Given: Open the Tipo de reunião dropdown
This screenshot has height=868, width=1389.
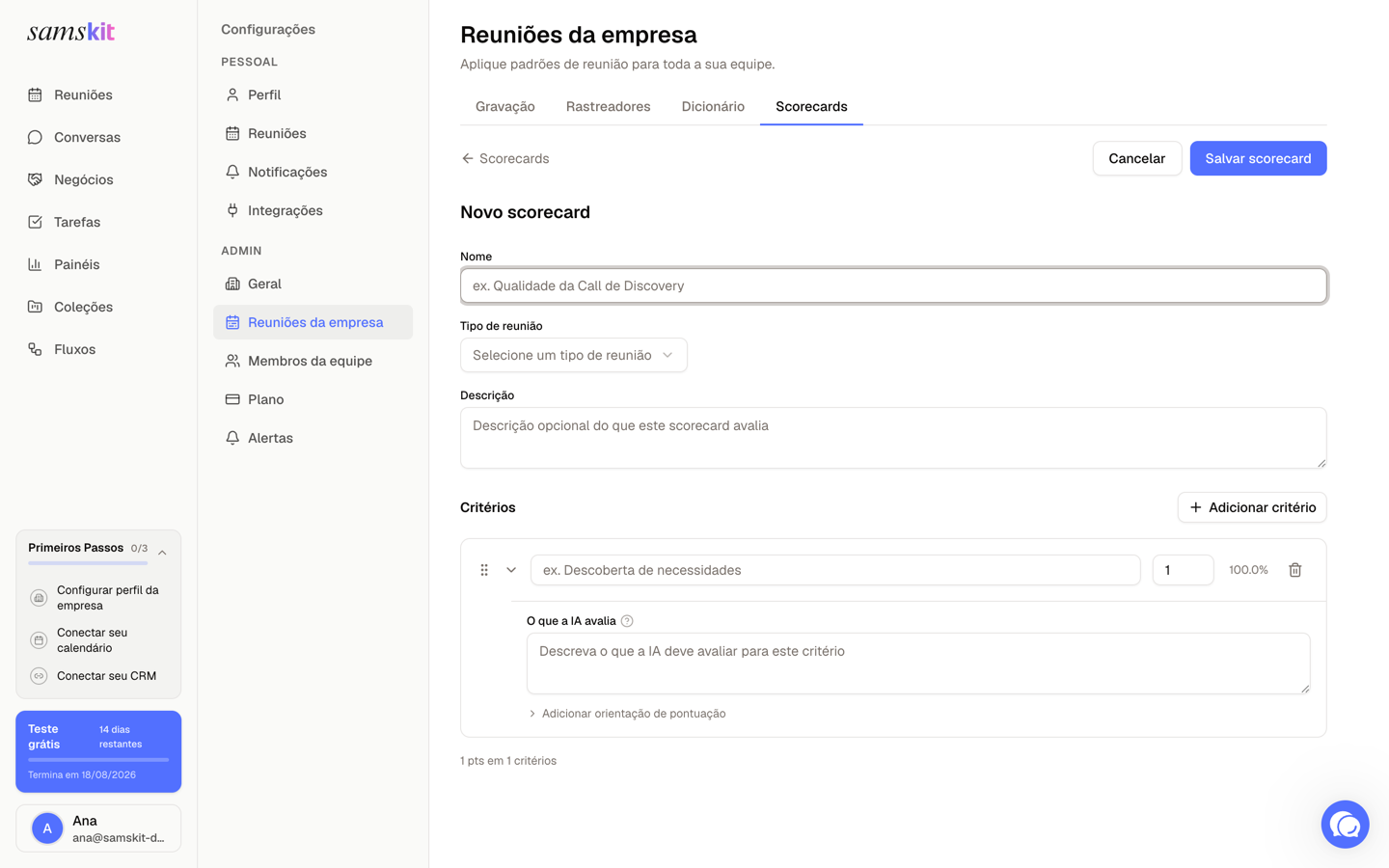Looking at the screenshot, I should click(574, 355).
